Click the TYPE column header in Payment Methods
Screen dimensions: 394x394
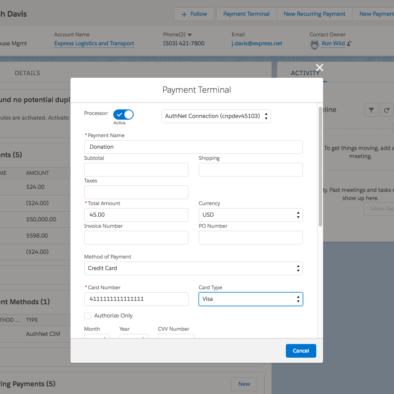click(32, 320)
